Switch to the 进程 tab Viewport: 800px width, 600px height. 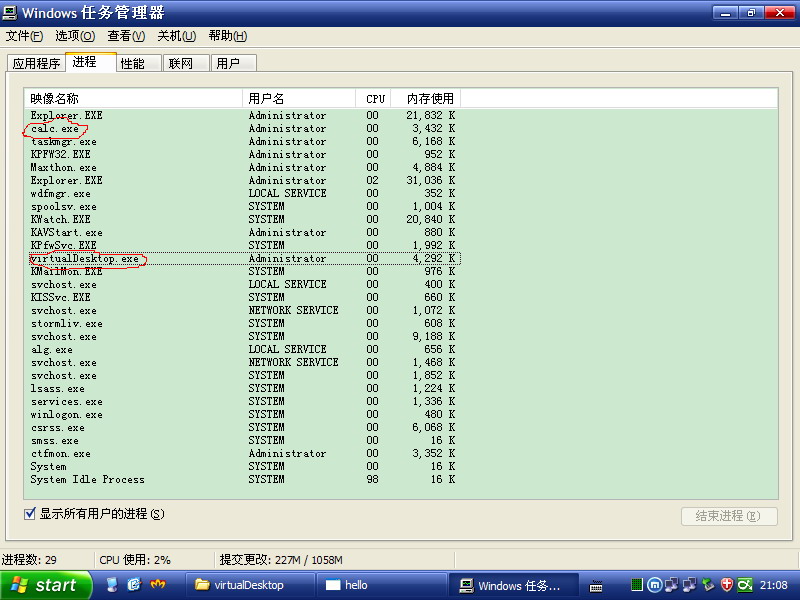point(90,62)
